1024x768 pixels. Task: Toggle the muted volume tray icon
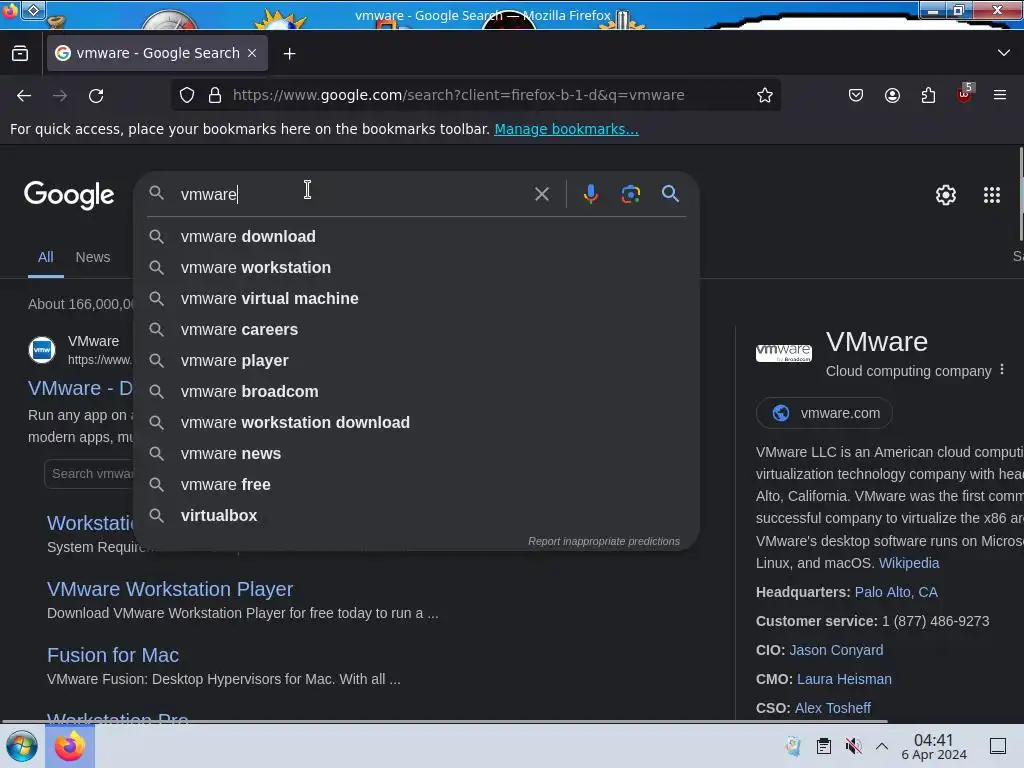coord(853,746)
